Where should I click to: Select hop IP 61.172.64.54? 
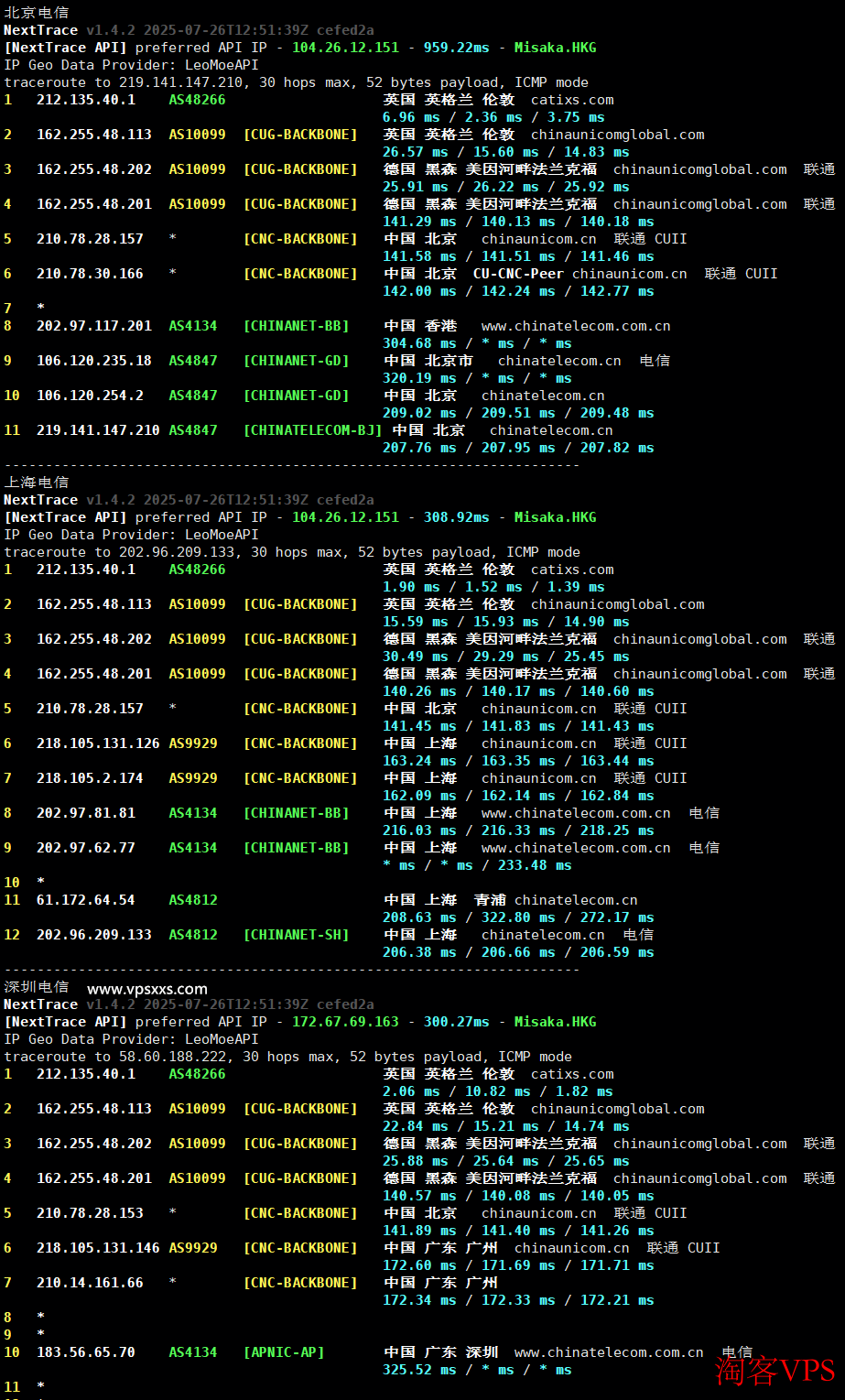click(86, 900)
